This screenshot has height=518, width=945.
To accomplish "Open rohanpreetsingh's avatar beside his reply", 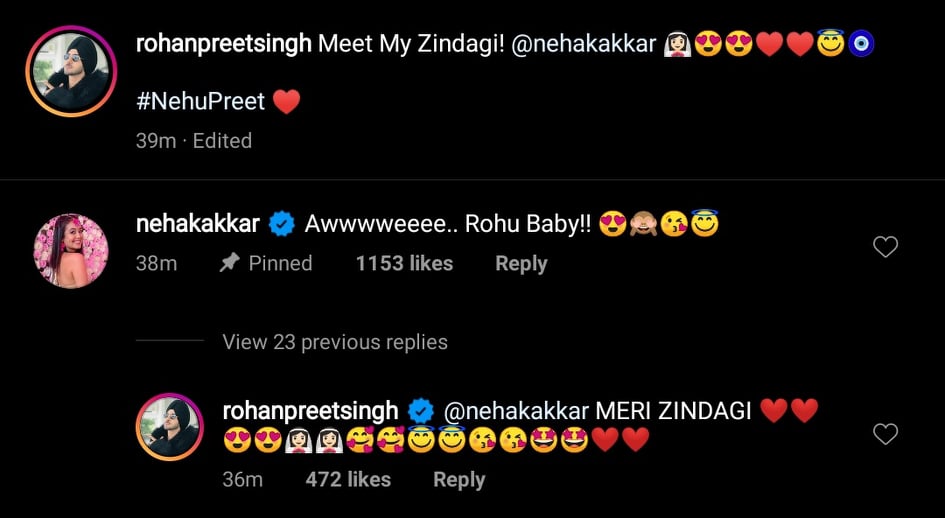I will pyautogui.click(x=169, y=426).
